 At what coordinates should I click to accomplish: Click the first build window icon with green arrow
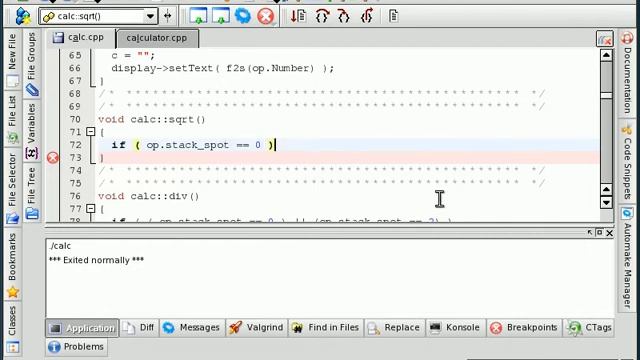[198, 16]
